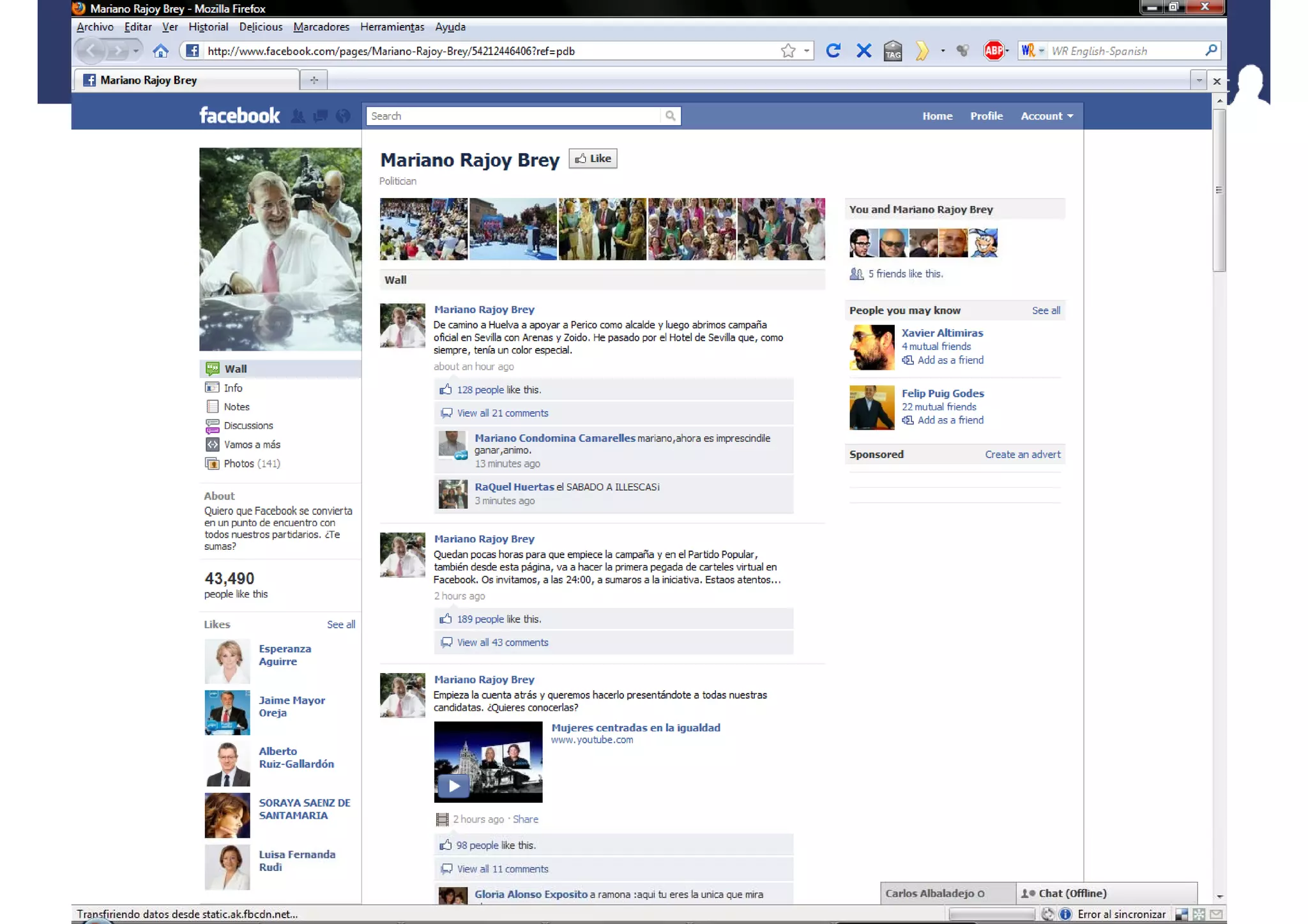Click the WR English-Spanish search box
The height and width of the screenshot is (924, 1308).
point(1126,50)
